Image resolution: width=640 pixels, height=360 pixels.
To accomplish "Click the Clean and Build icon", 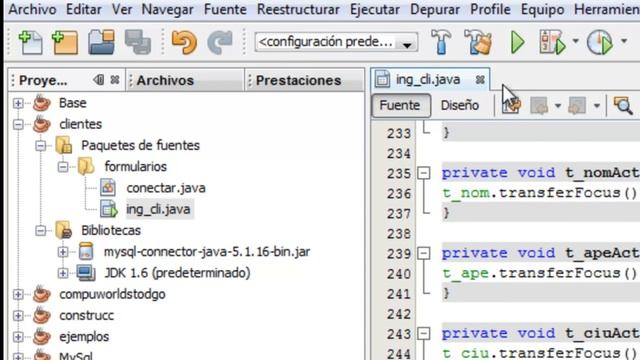I will [x=478, y=42].
